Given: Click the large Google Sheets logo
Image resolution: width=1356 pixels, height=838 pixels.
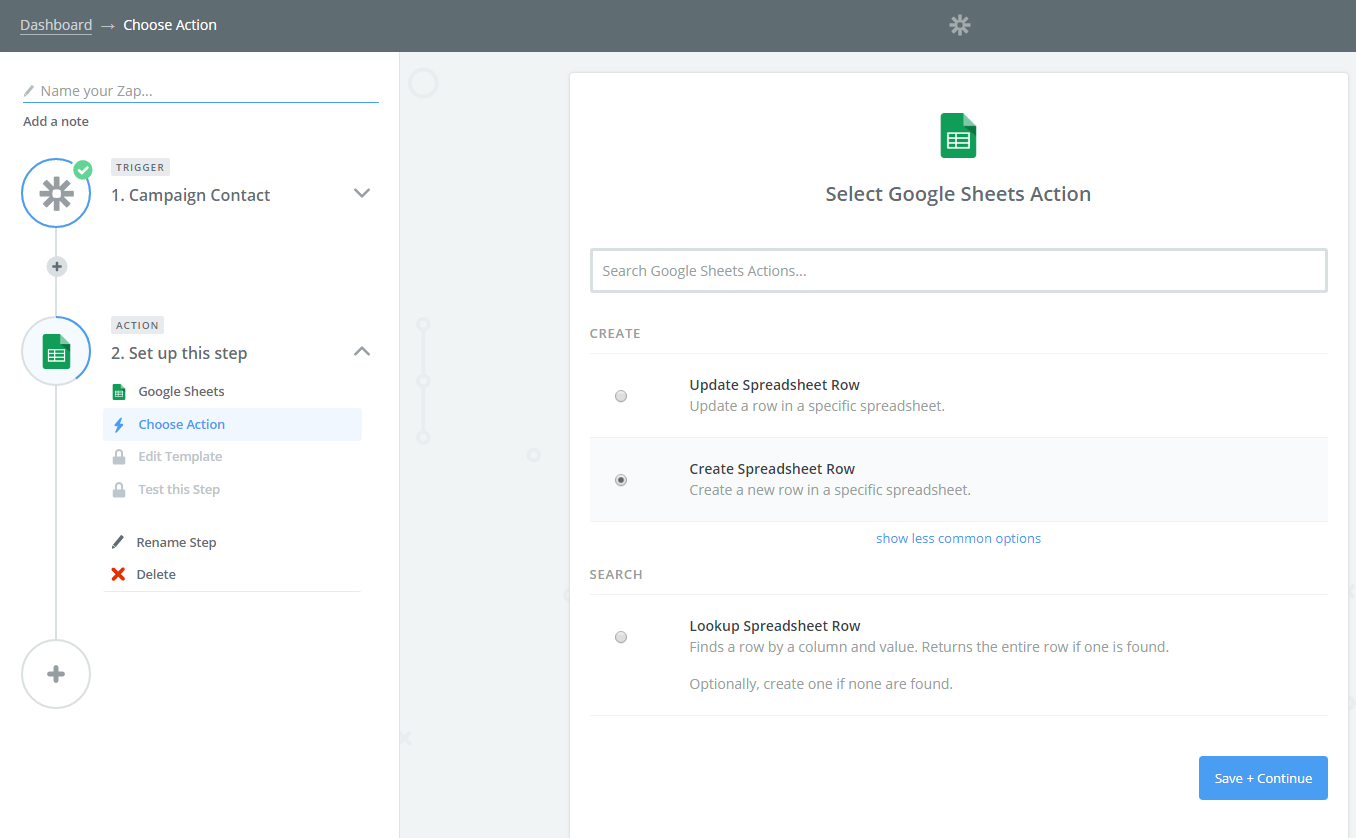Looking at the screenshot, I should (x=958, y=136).
